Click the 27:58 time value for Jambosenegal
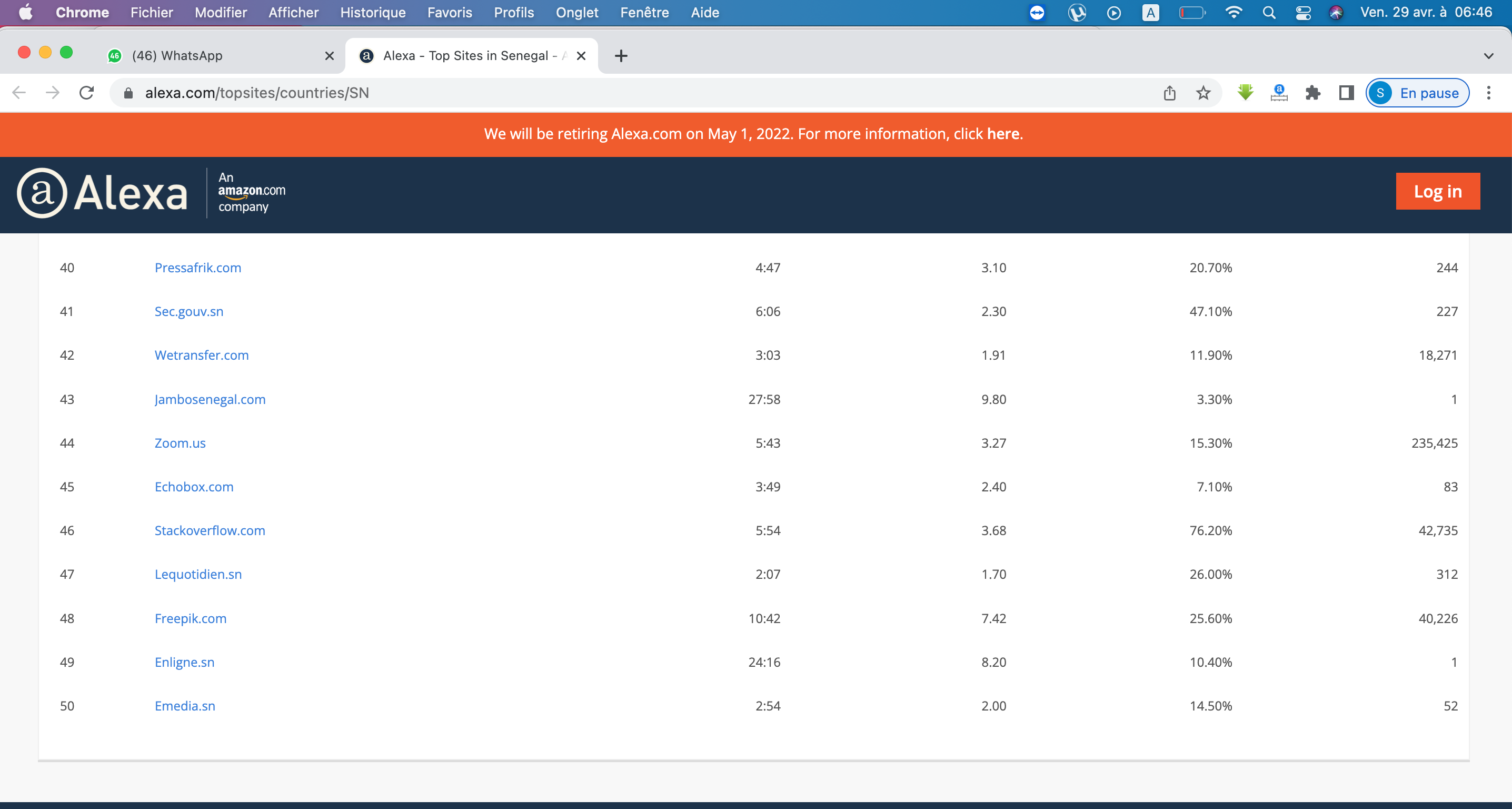Screen dimensions: 1512x809 point(764,399)
